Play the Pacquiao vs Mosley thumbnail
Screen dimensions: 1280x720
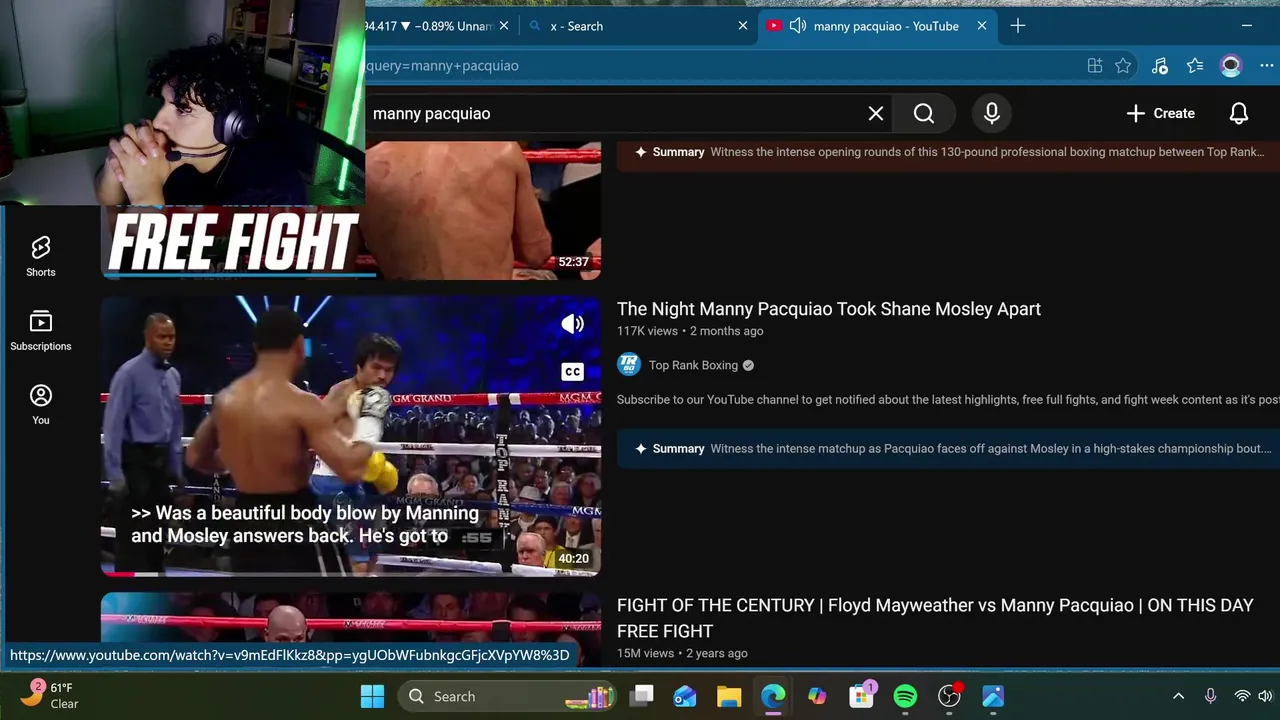(x=351, y=435)
